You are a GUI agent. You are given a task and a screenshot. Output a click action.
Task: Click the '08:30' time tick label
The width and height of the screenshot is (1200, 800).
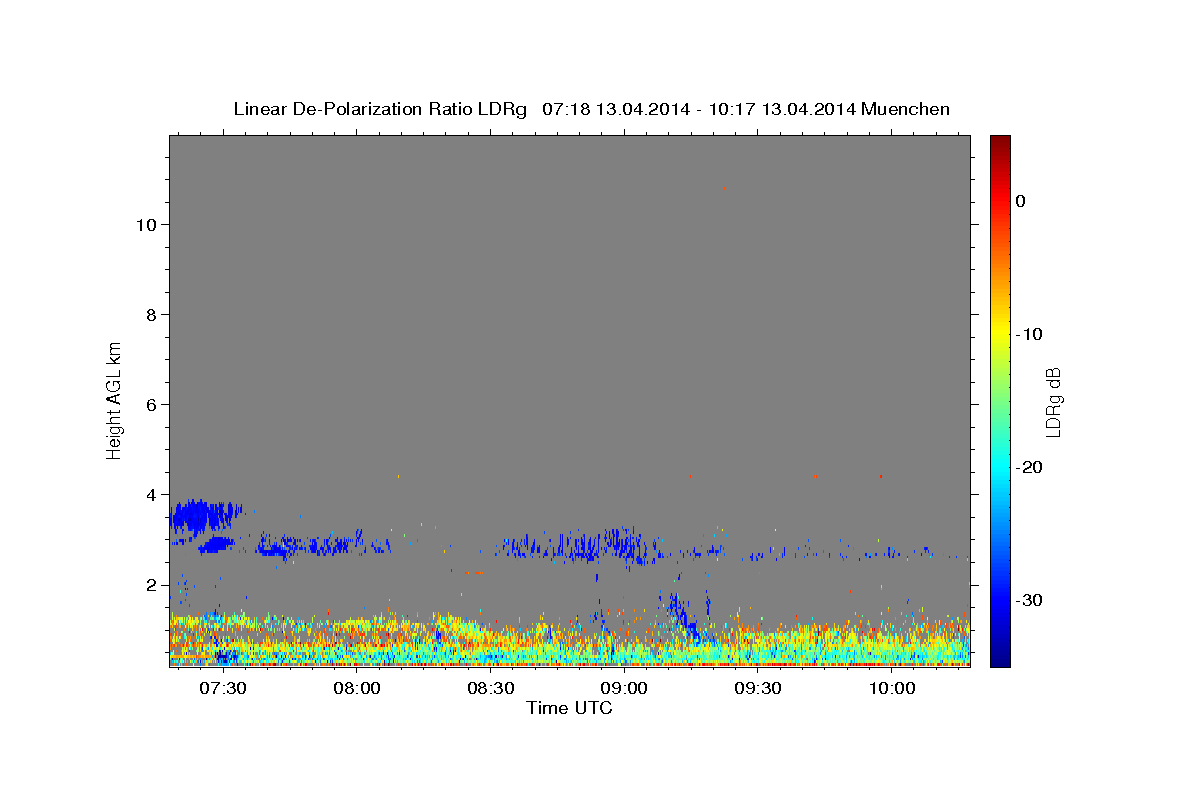point(490,689)
